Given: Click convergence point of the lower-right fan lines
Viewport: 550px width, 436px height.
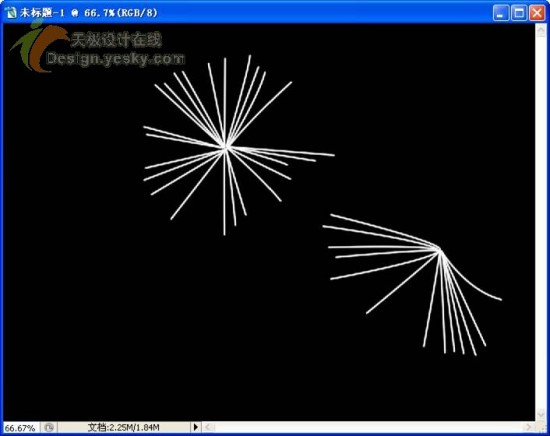Looking at the screenshot, I should click(x=440, y=250).
